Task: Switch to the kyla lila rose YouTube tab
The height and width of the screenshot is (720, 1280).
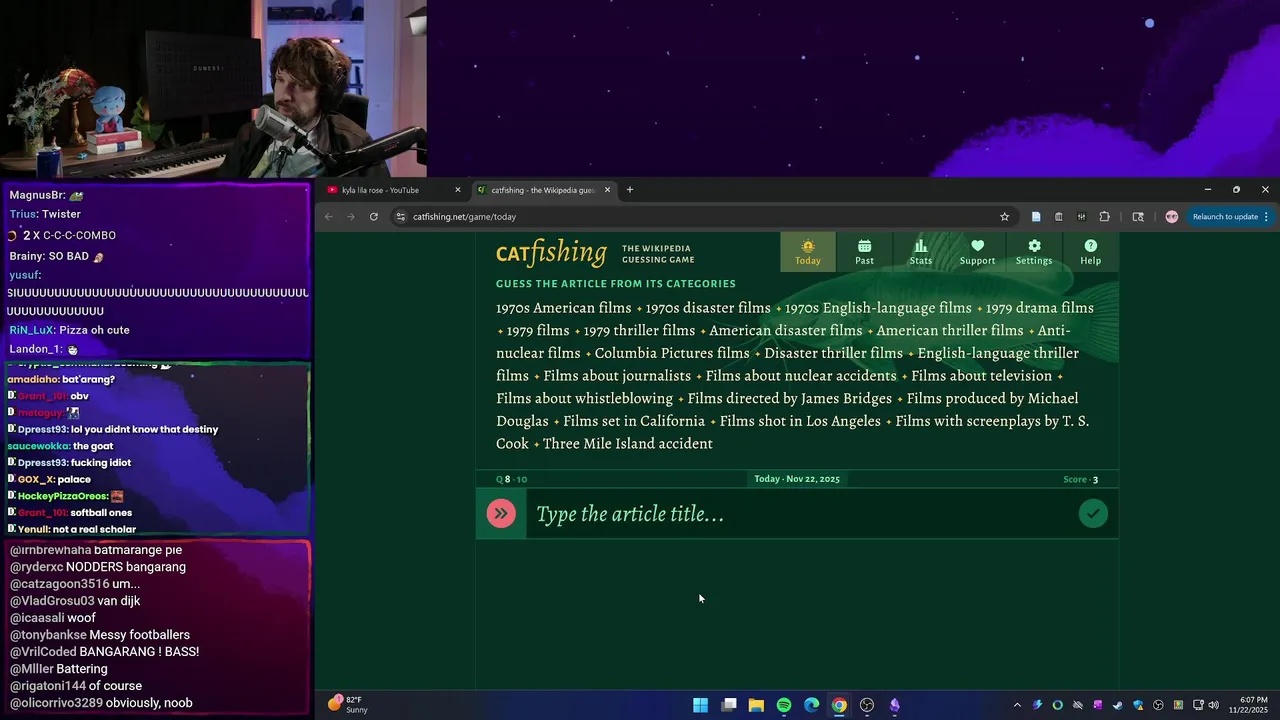Action: coord(390,190)
